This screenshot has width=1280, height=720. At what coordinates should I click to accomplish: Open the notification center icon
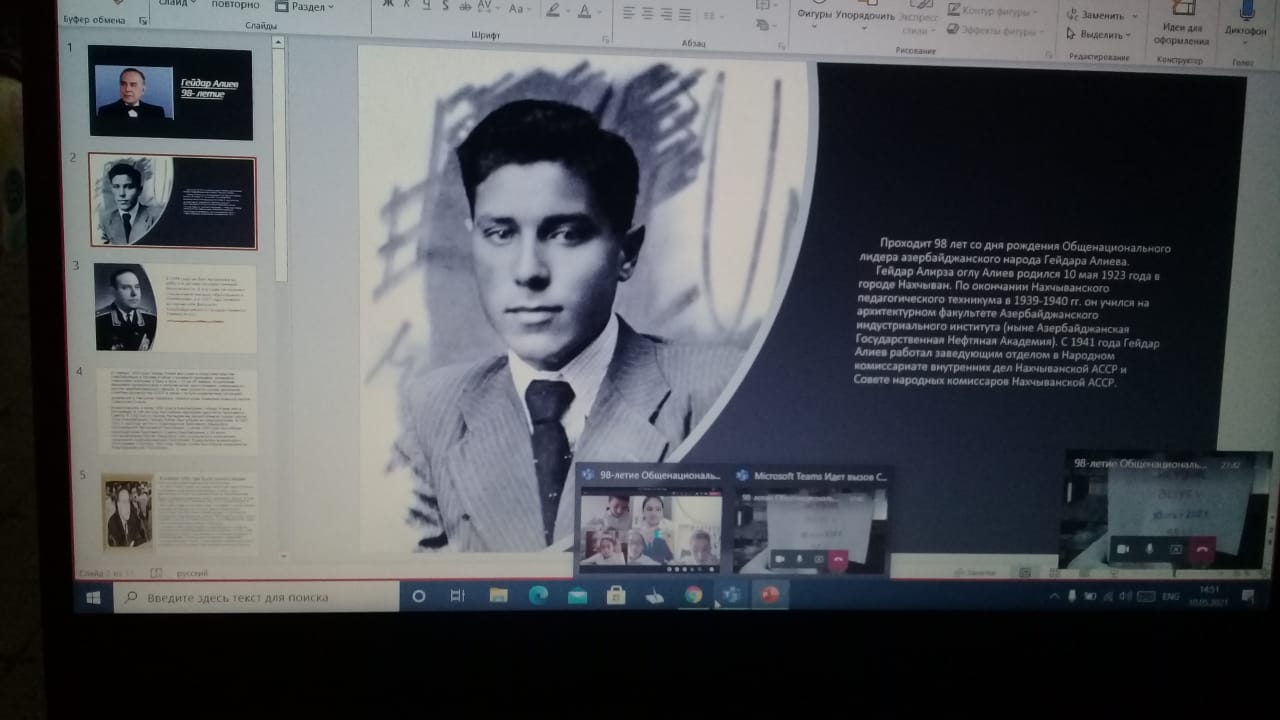click(1248, 597)
